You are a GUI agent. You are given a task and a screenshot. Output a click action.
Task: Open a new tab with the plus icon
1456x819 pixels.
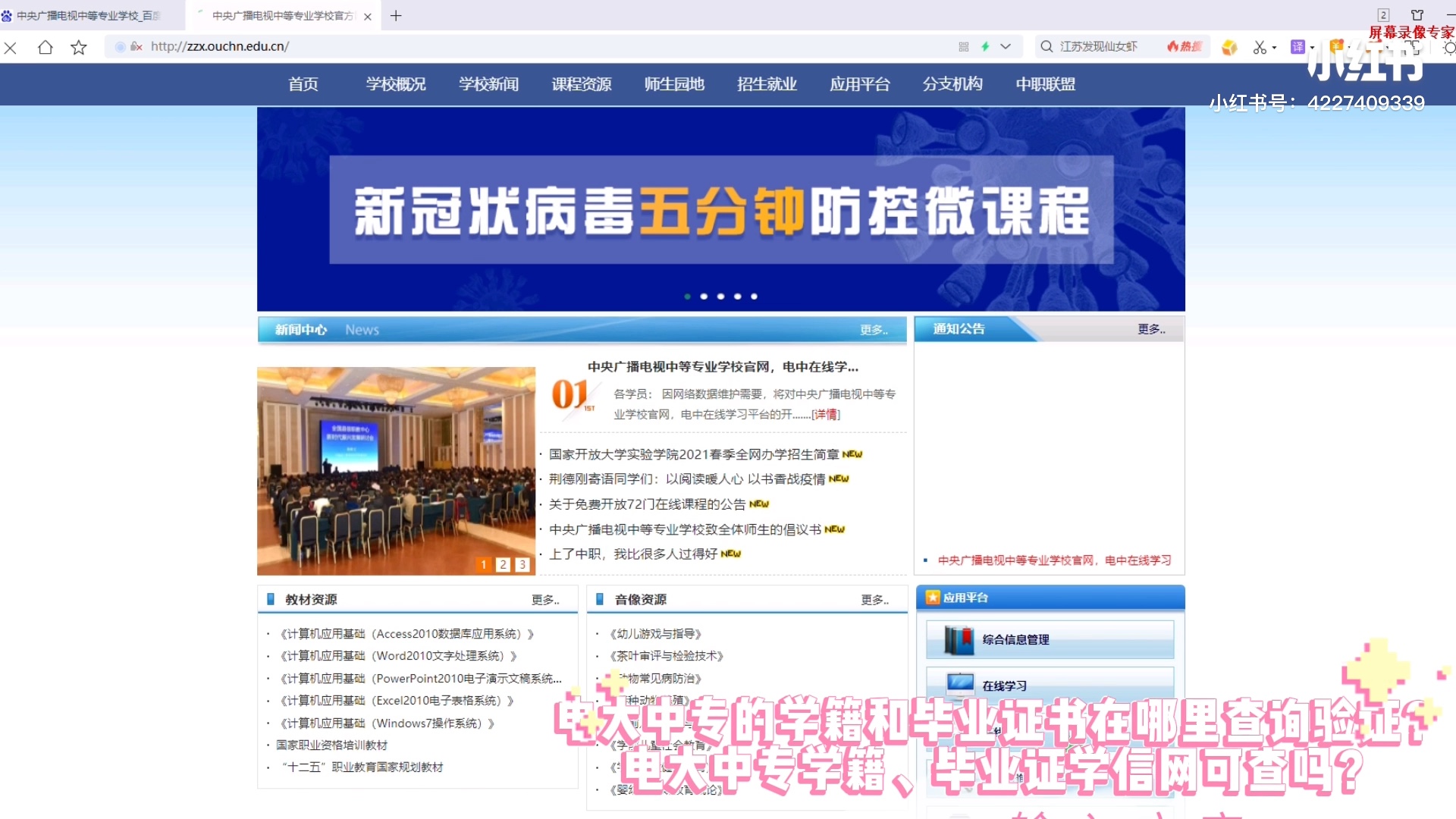tap(396, 16)
